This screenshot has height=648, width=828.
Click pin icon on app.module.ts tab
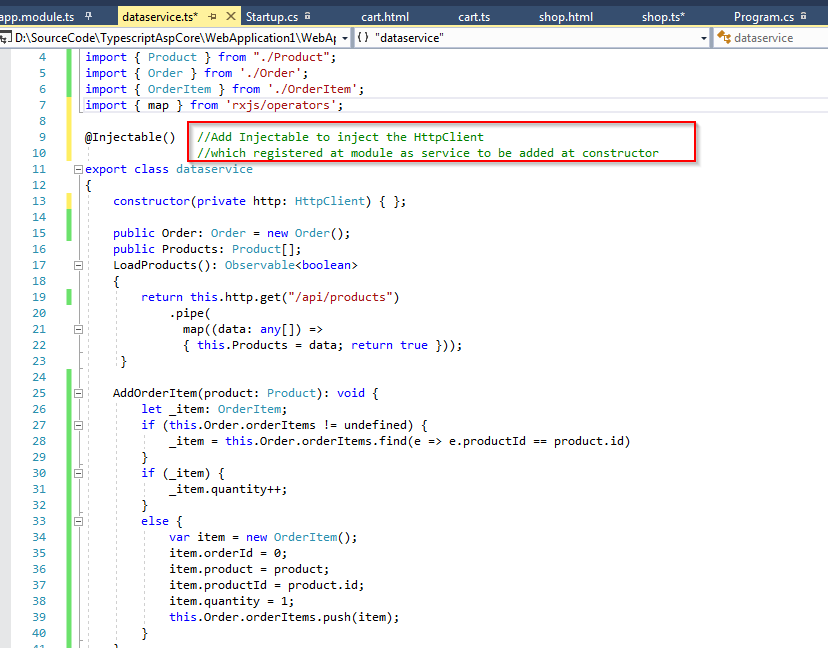89,16
